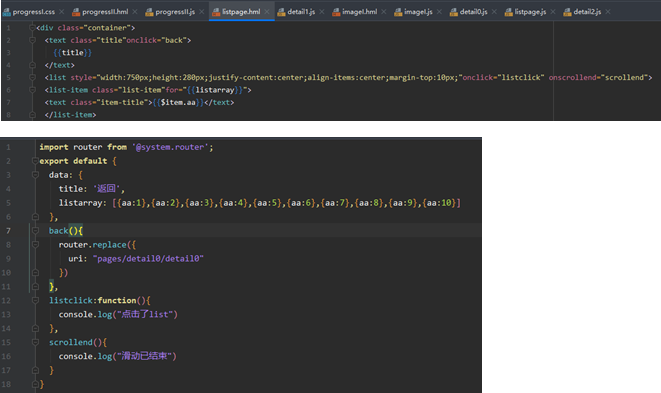Collapse the data object fold marker
This screenshot has height=393, width=661.
pyautogui.click(x=35, y=175)
